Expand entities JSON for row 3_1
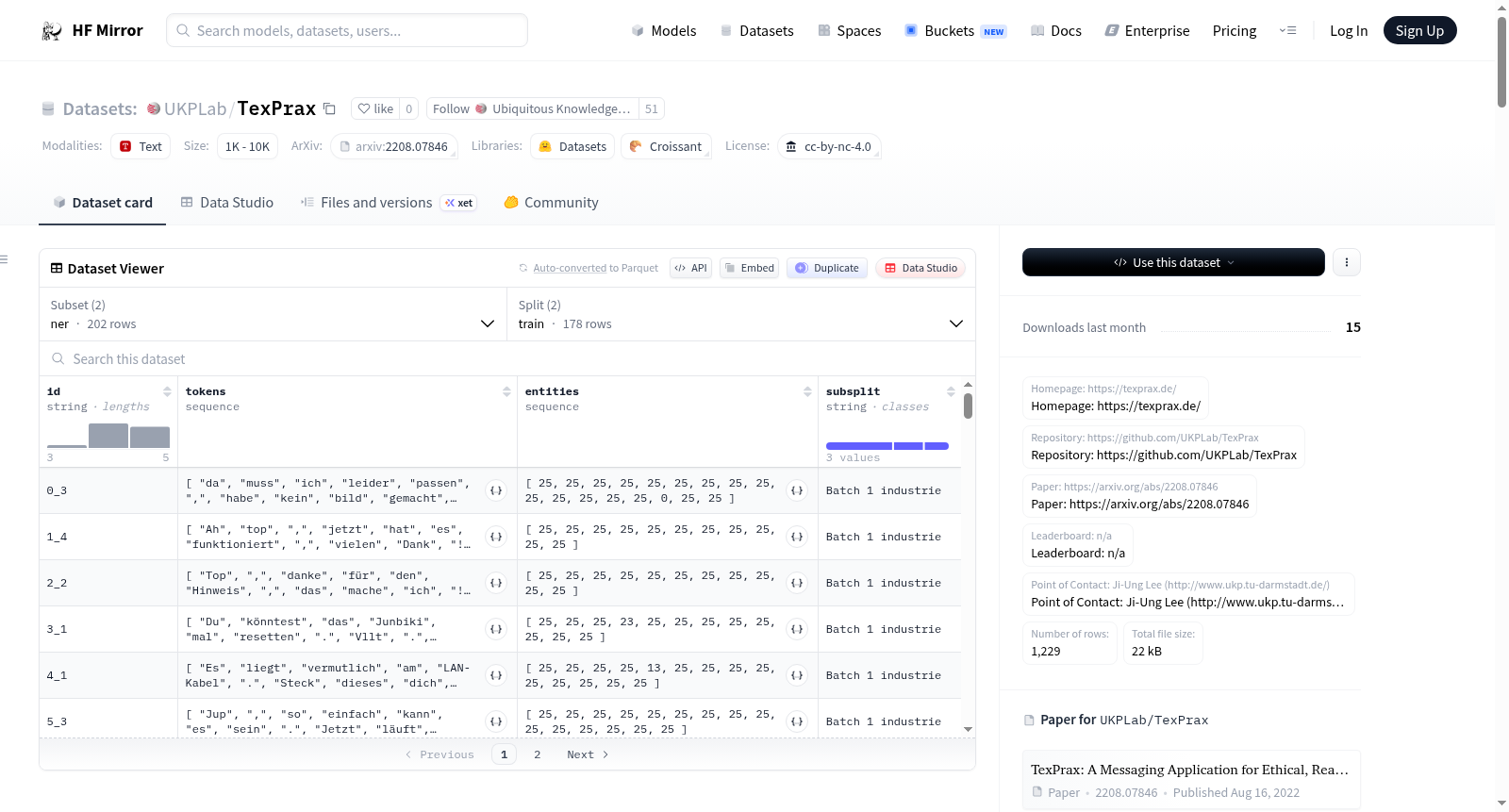The height and width of the screenshot is (812, 1509). [x=797, y=629]
